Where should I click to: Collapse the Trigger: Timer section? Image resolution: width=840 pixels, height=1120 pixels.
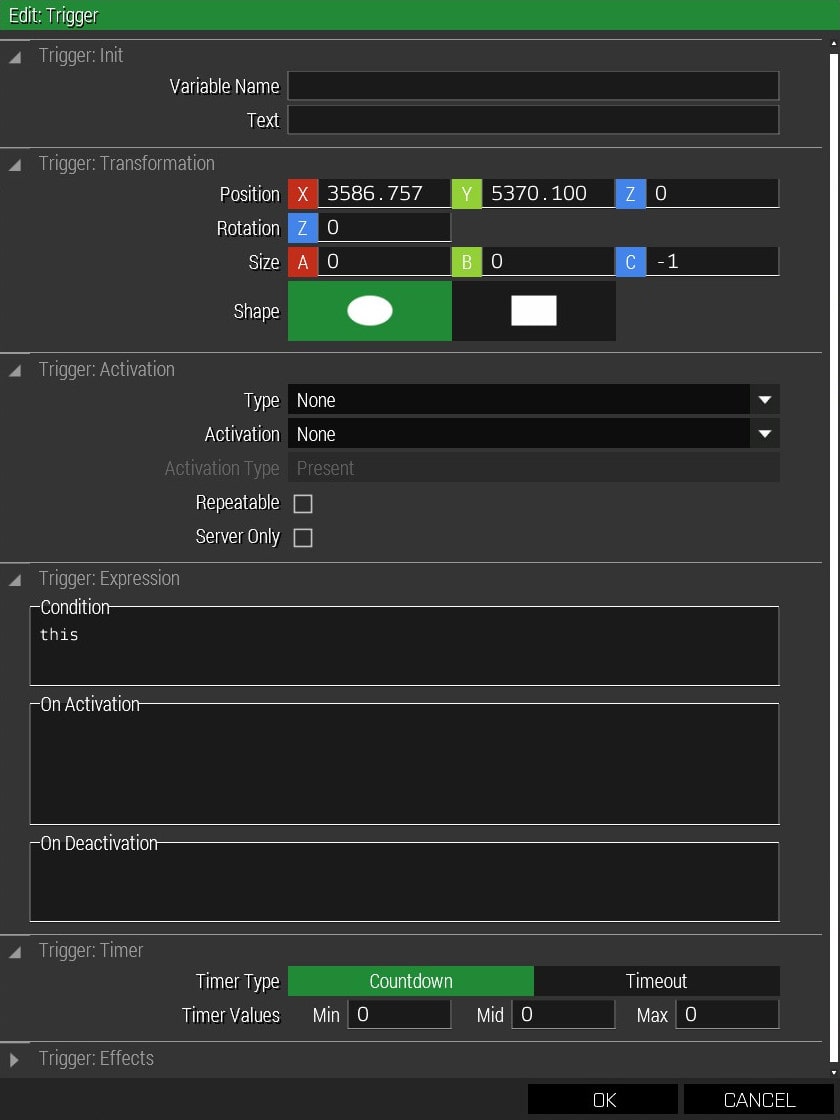[x=14, y=951]
